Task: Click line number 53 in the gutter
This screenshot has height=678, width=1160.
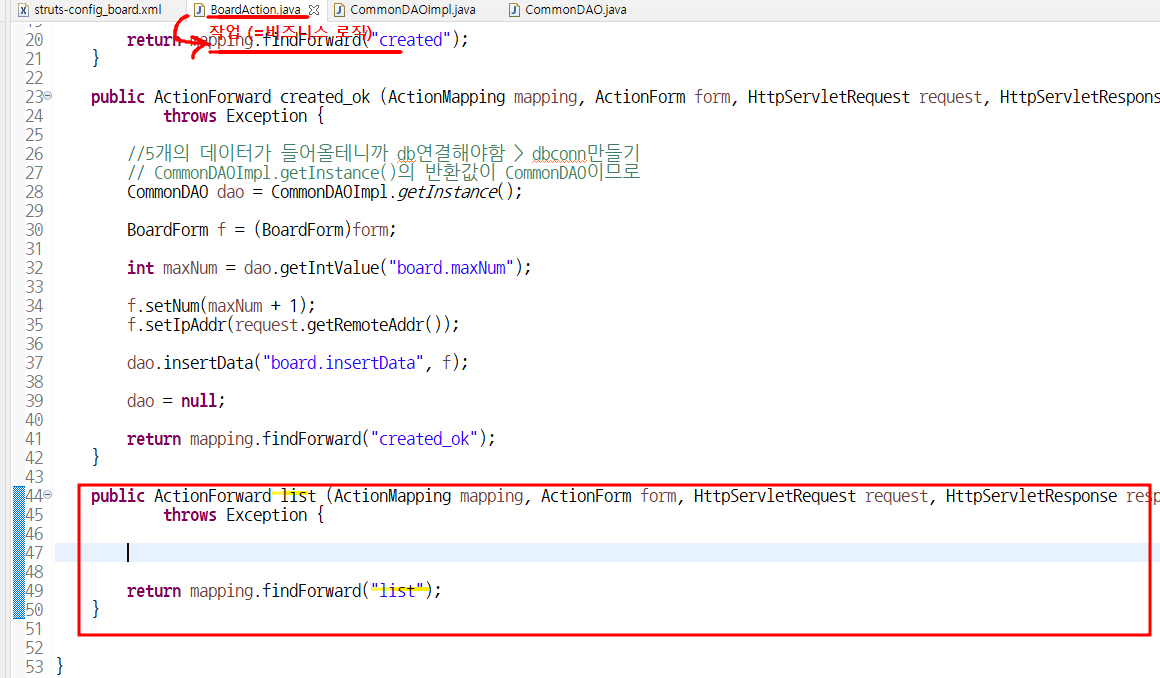Action: pos(34,667)
